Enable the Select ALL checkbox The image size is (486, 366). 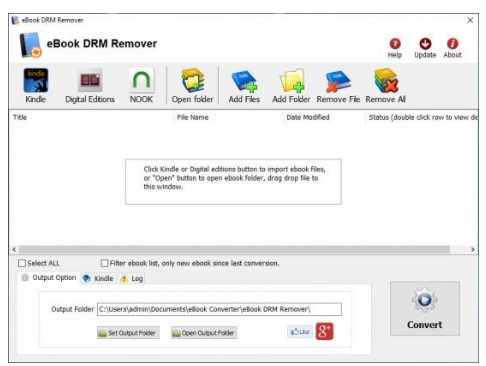tap(22, 263)
